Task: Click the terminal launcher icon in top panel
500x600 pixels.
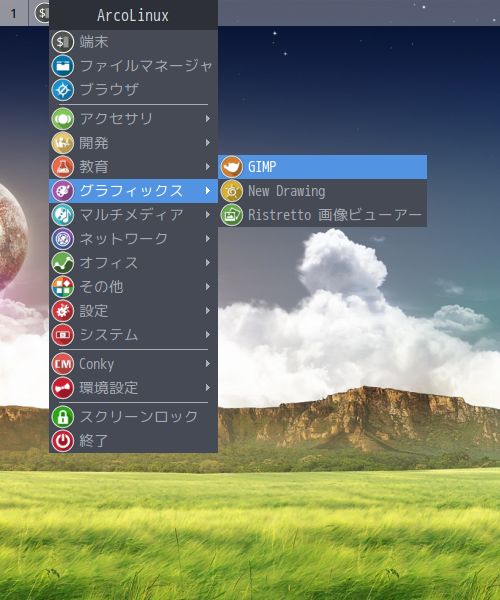Action: pyautogui.click(x=41, y=13)
